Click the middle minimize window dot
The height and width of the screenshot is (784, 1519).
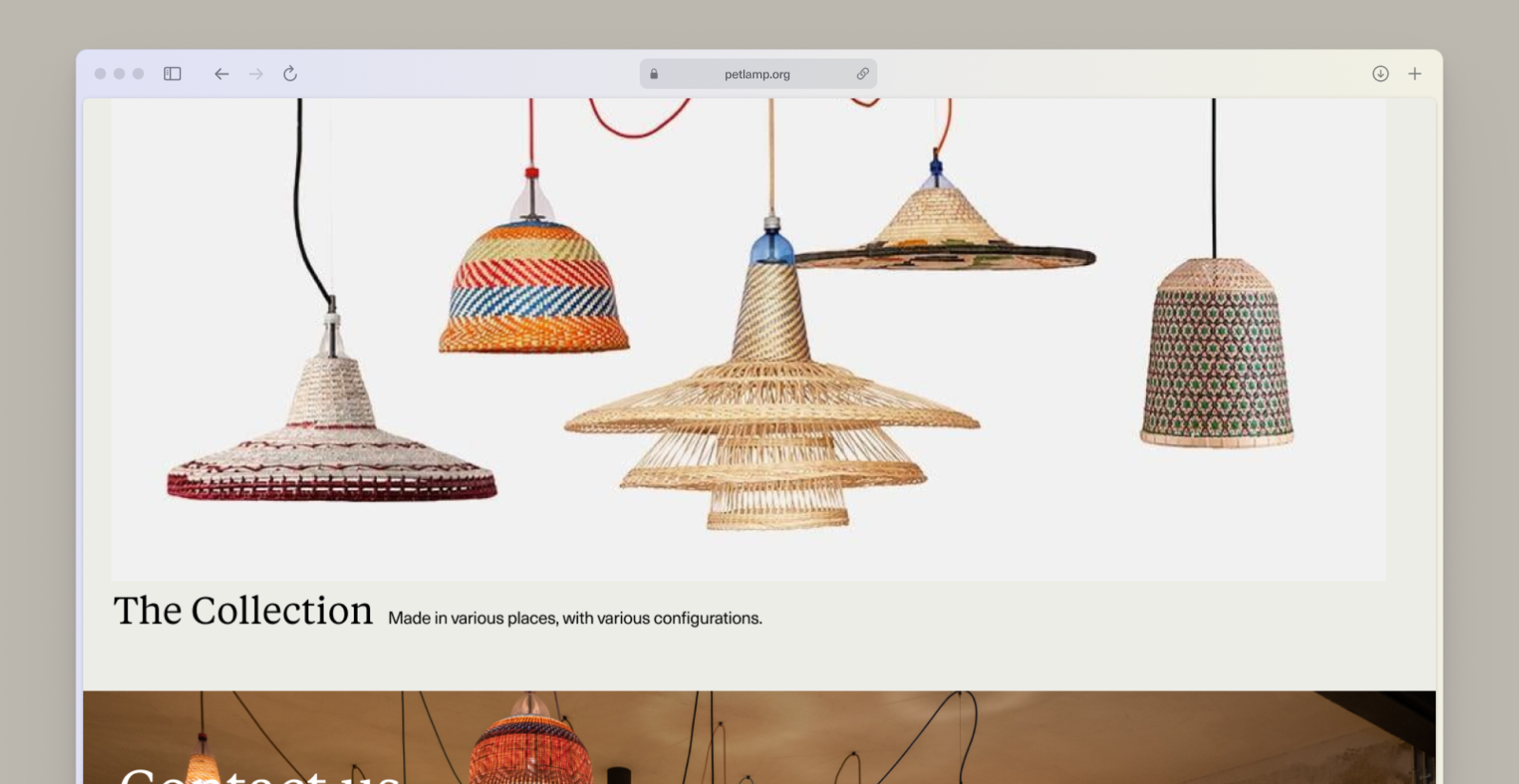(119, 73)
